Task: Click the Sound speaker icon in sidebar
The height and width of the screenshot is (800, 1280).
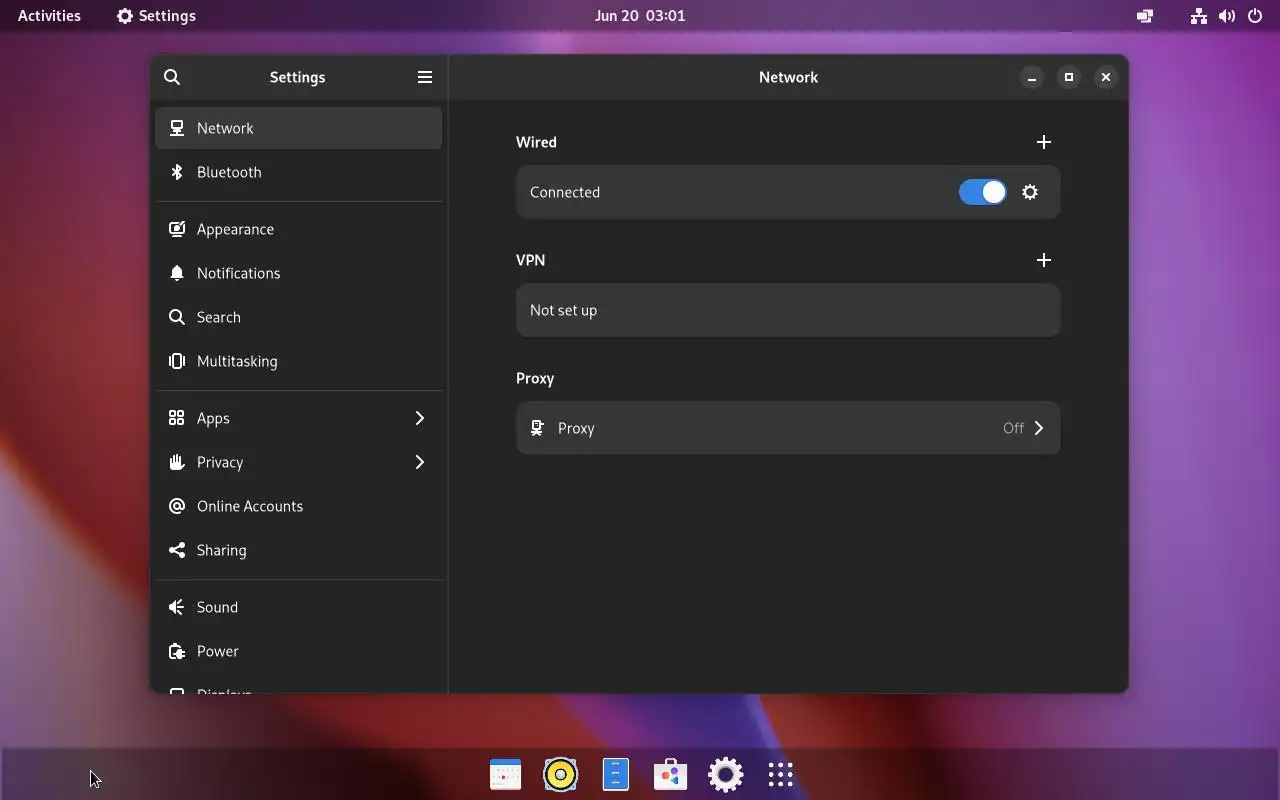Action: point(177,607)
